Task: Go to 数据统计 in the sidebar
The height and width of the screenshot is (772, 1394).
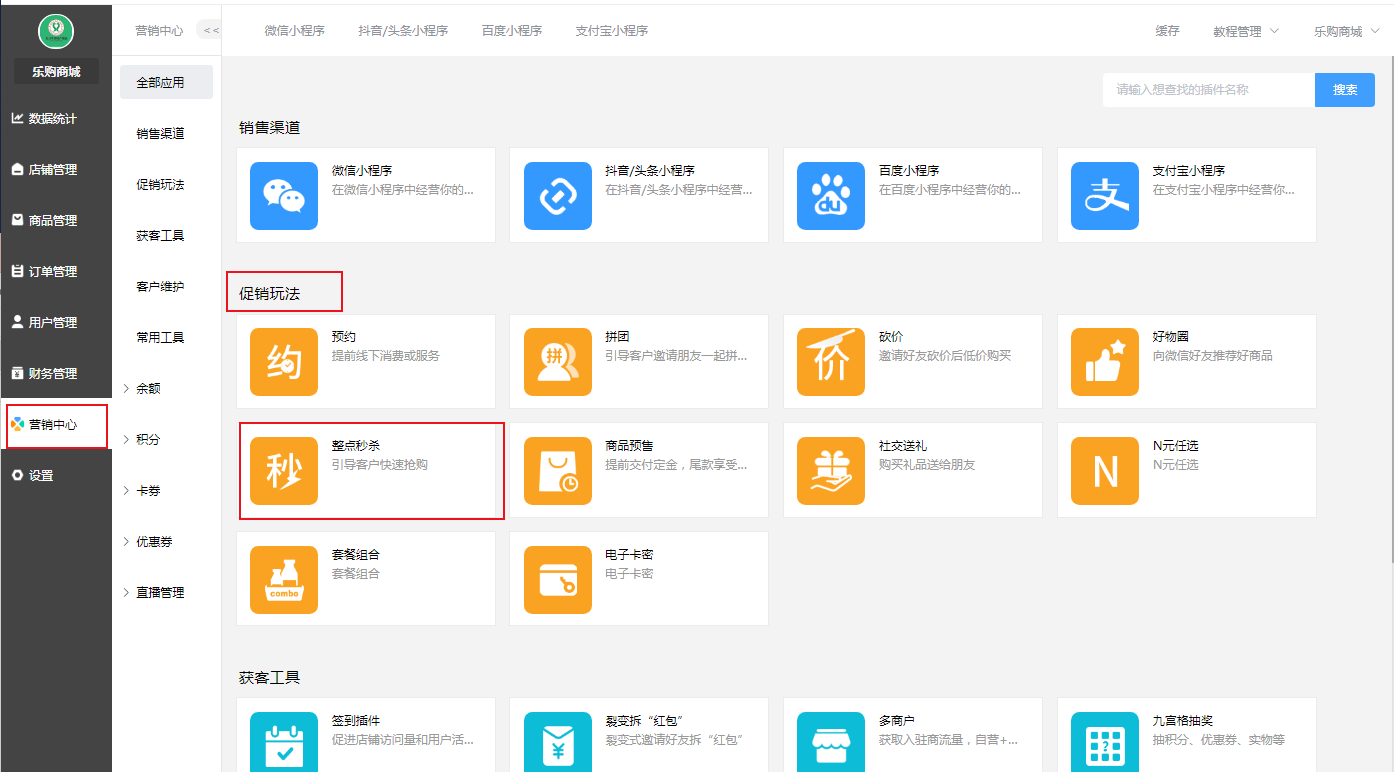Action: click(56, 118)
